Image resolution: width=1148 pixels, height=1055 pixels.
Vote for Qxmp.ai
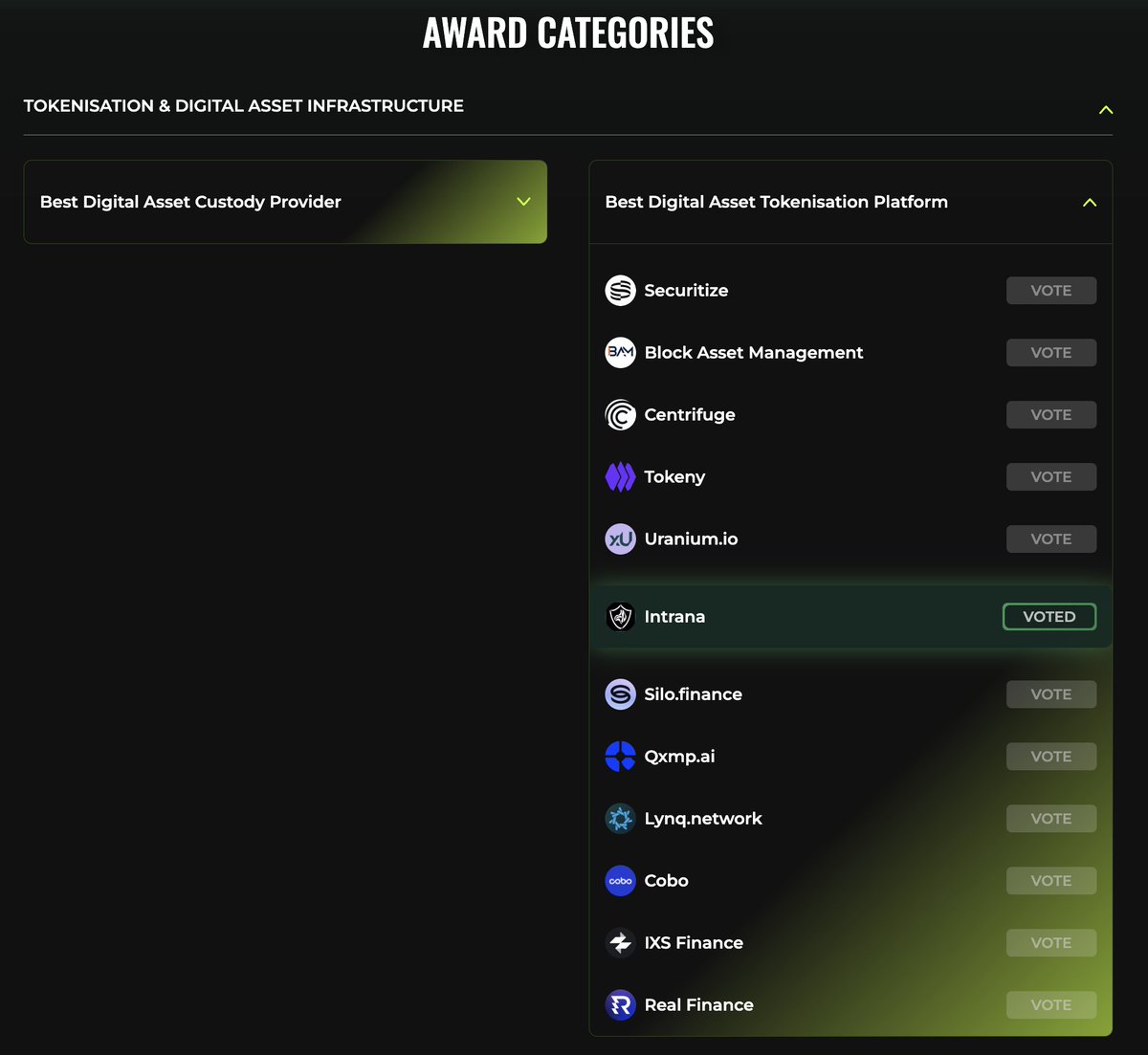click(1051, 757)
